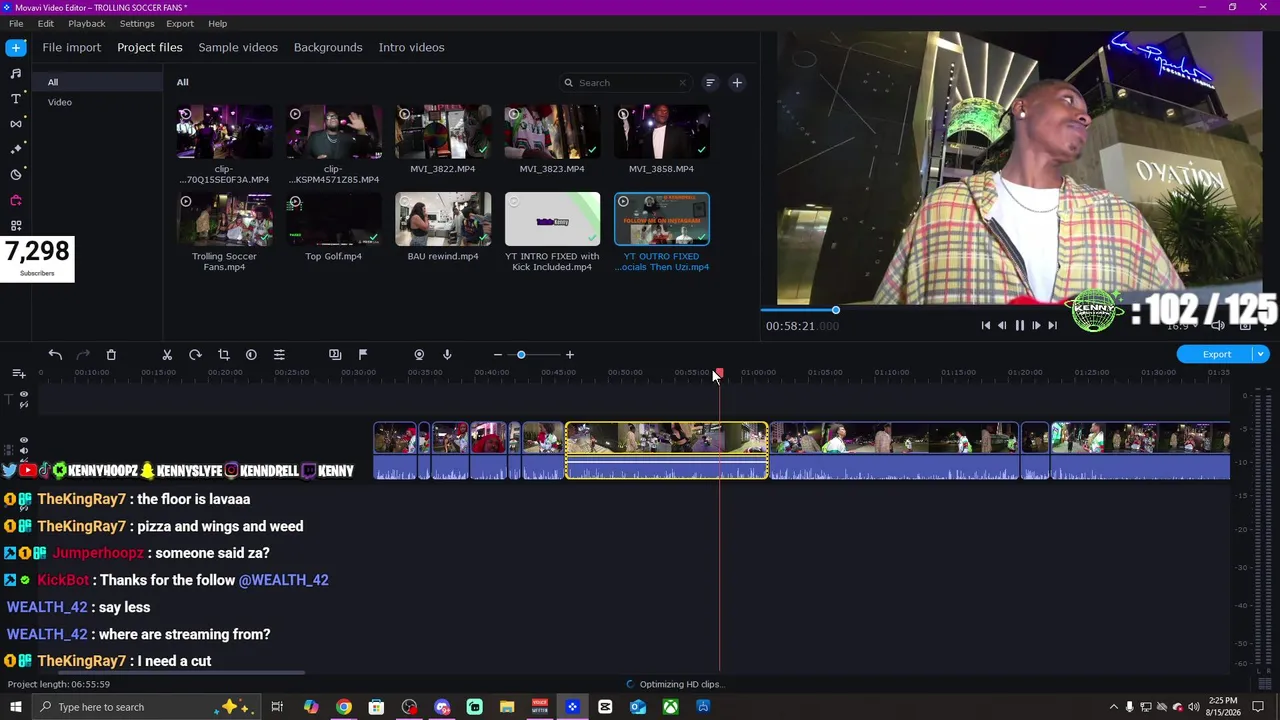Open the Help menu
Viewport: 1280px width, 720px height.
coord(218,23)
